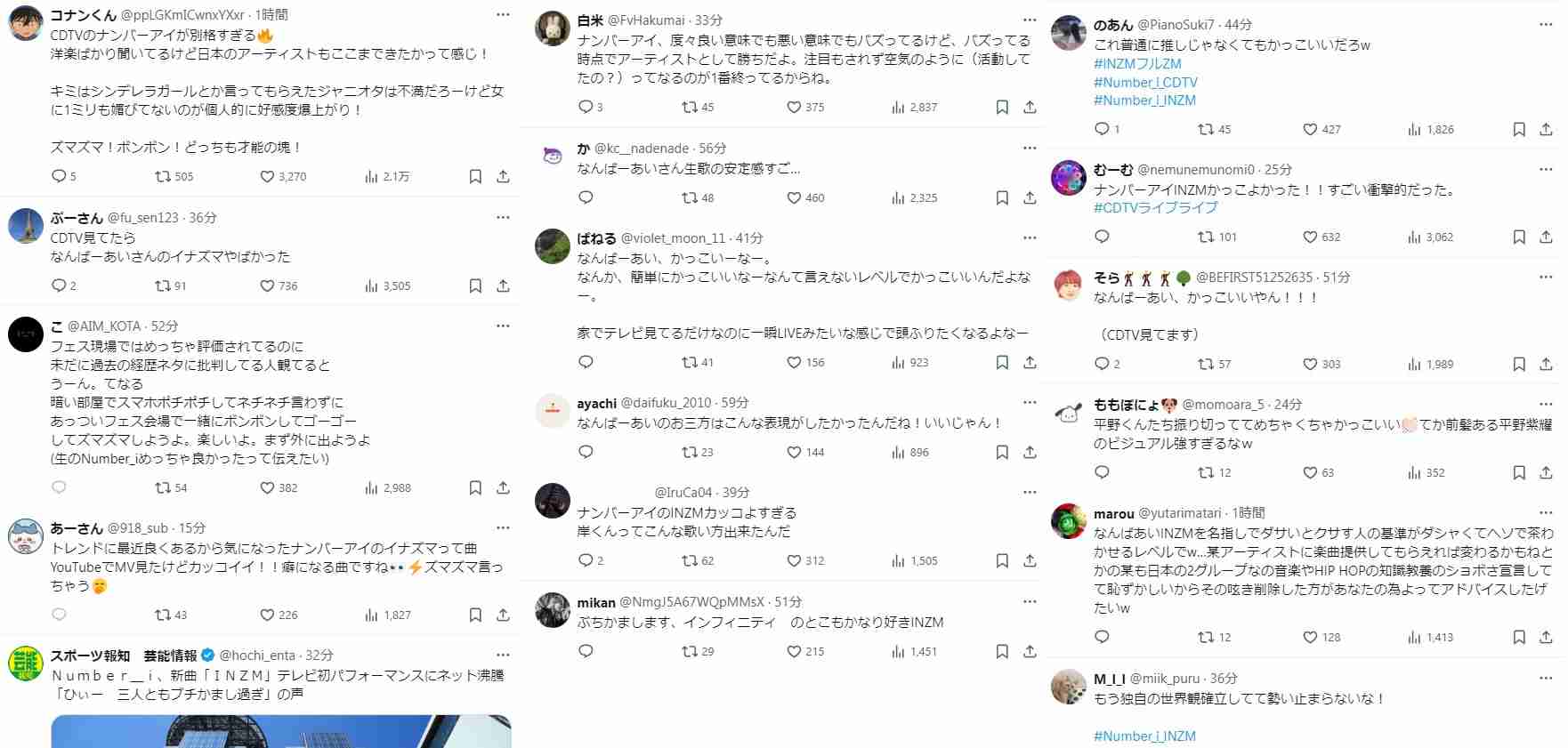This screenshot has height=748, width=1568.
Task: Open the #INZMフルZM hashtag
Action: pyautogui.click(x=1137, y=64)
